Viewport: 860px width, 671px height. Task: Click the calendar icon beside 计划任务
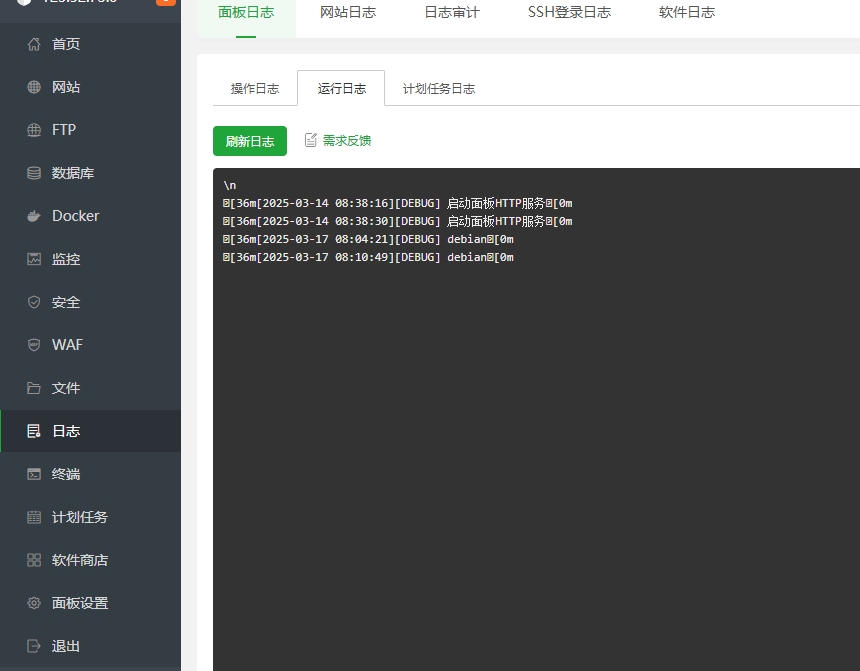34,517
